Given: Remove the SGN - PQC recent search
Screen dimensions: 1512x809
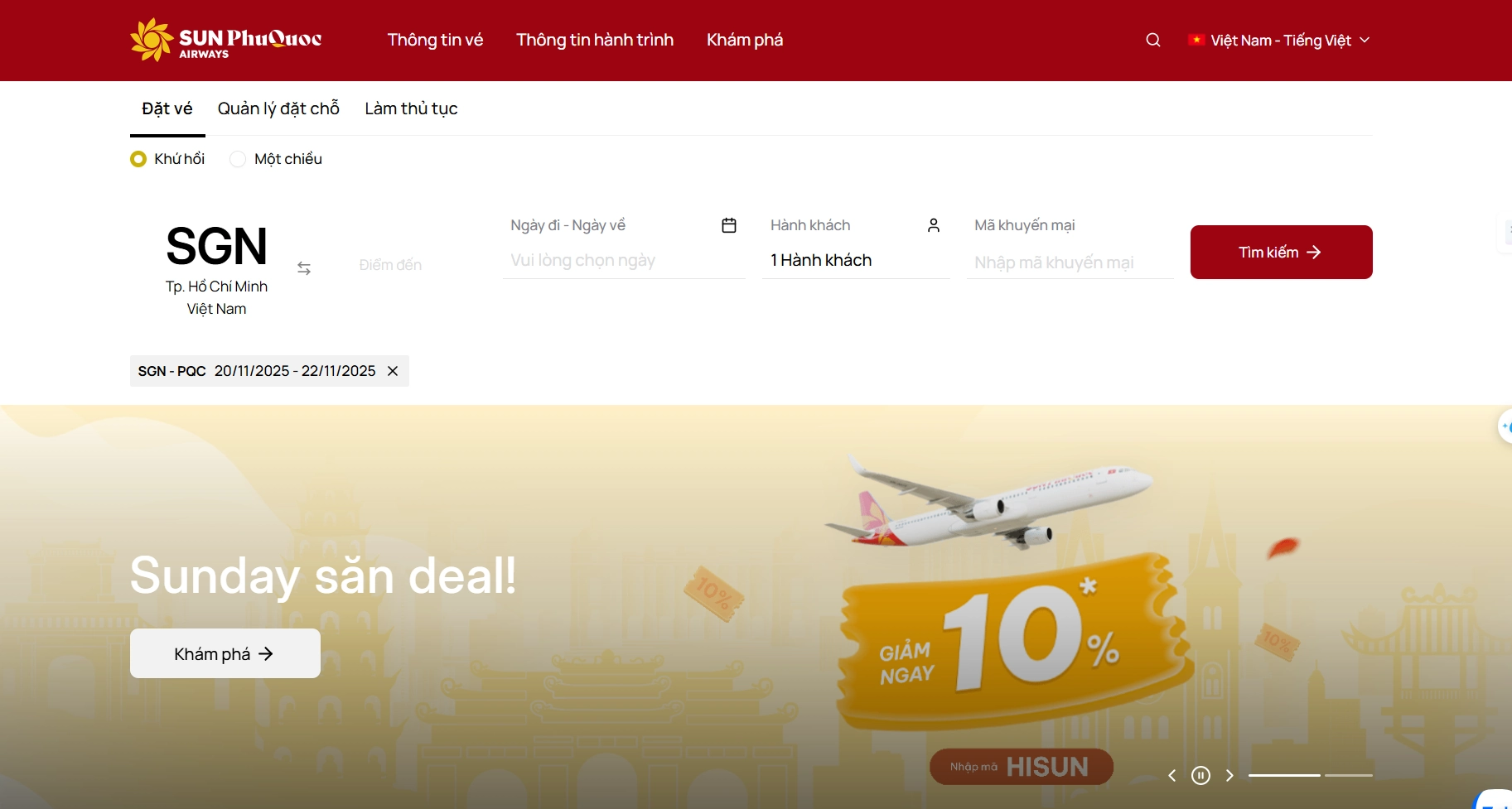Looking at the screenshot, I should point(393,371).
